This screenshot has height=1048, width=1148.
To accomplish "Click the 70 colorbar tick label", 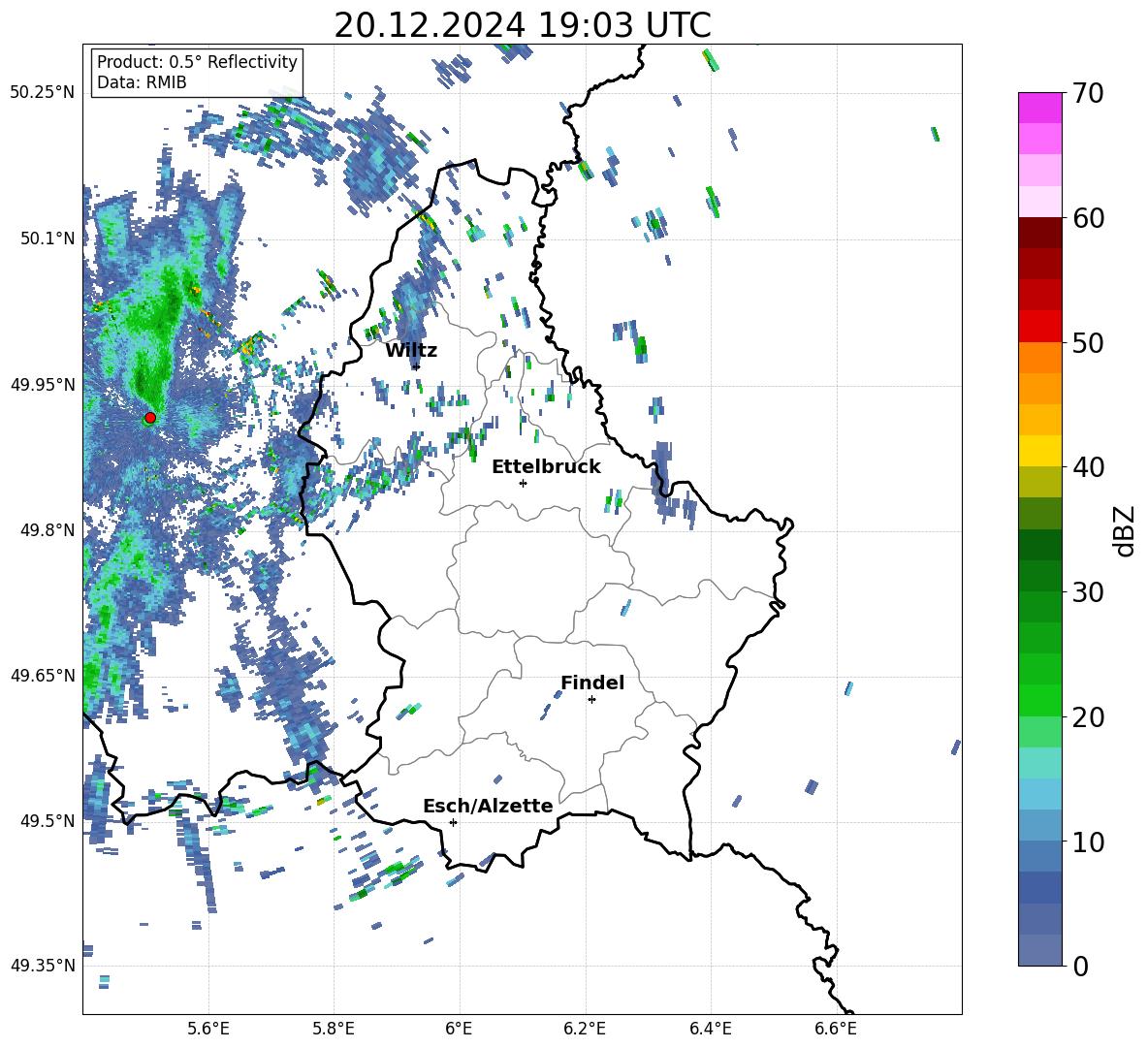I will point(1088,94).
